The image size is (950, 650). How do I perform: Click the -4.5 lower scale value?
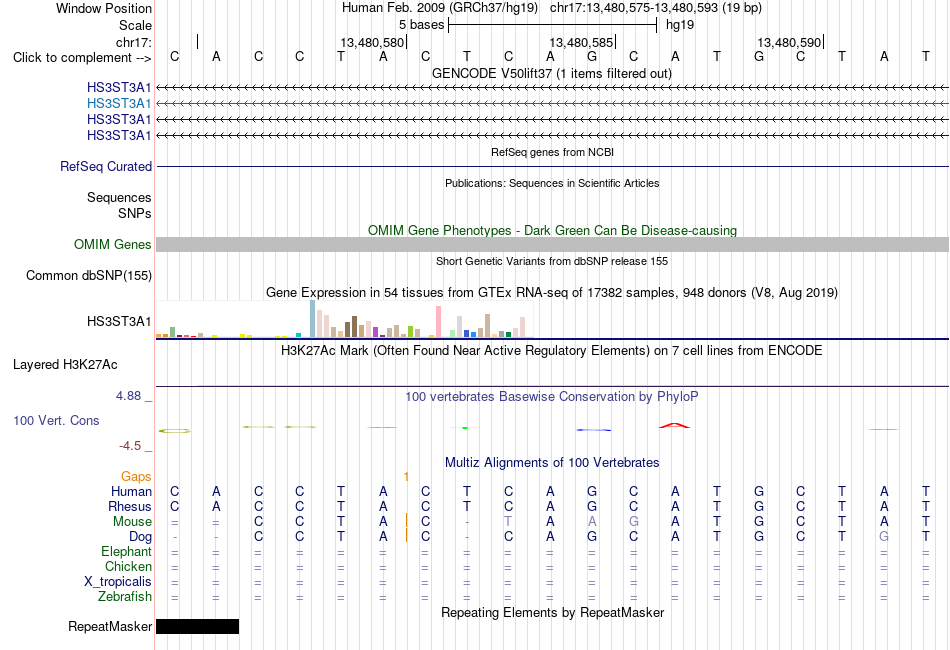130,446
